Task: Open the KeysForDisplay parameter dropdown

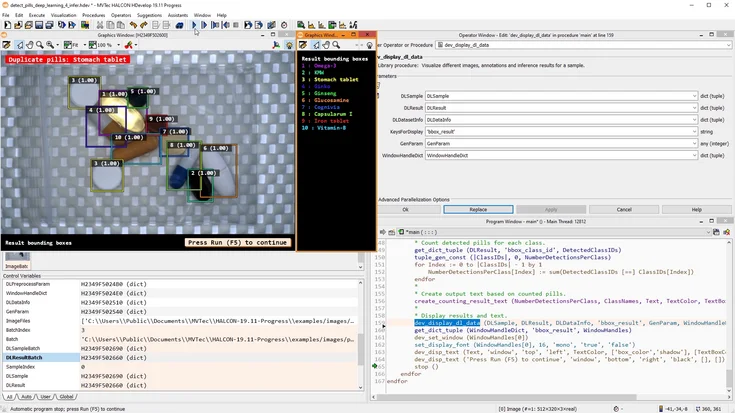Action: (x=694, y=131)
